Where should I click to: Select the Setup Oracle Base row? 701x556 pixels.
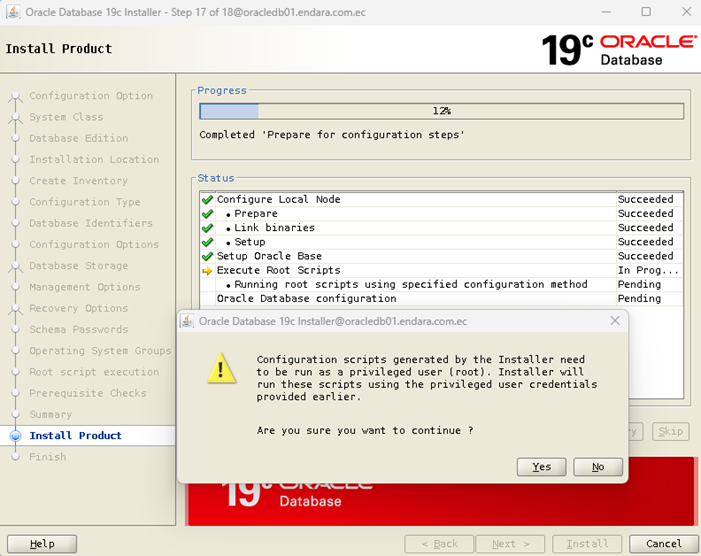(441, 256)
